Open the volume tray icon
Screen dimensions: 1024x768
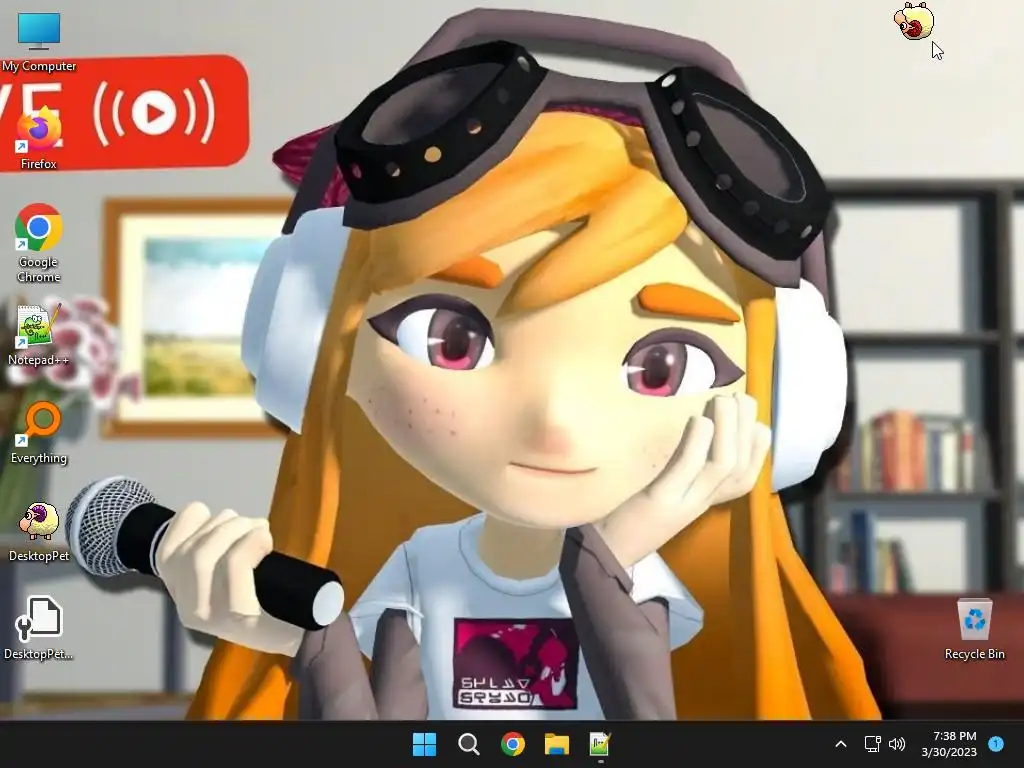pos(897,744)
